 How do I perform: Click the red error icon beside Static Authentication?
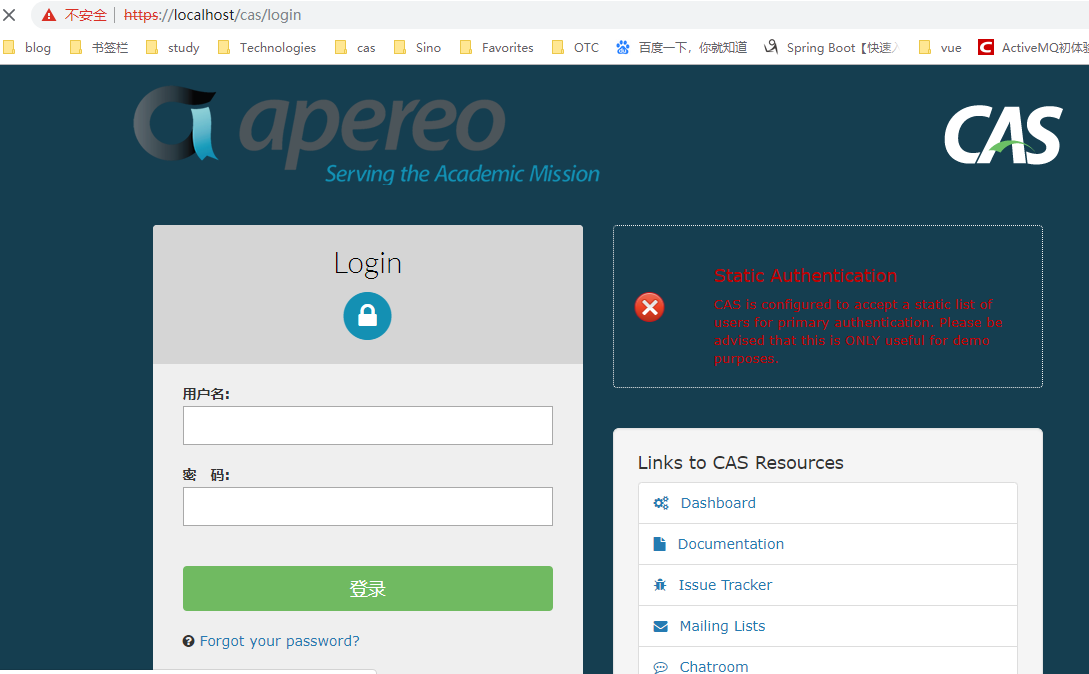pyautogui.click(x=649, y=307)
